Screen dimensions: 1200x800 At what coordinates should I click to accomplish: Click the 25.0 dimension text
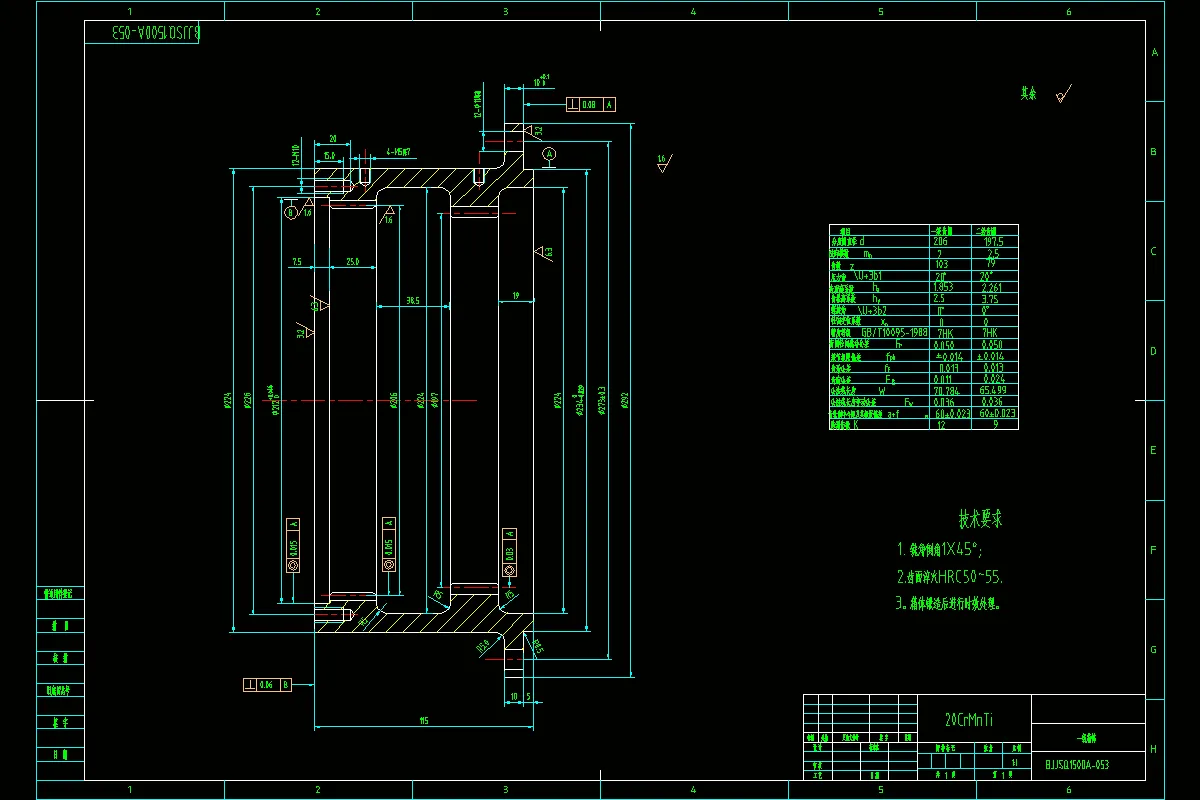click(352, 261)
